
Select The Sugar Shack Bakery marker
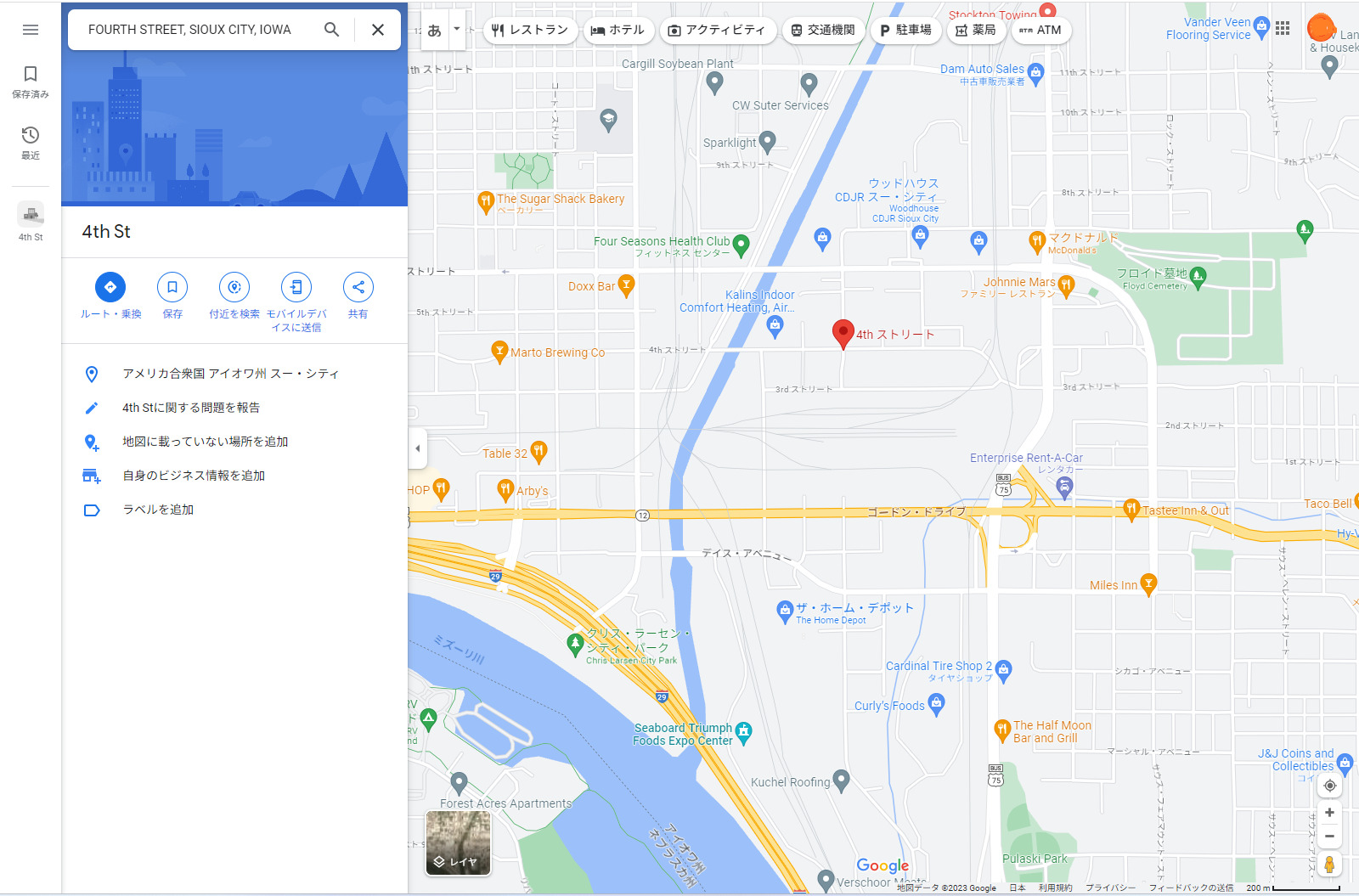486,201
